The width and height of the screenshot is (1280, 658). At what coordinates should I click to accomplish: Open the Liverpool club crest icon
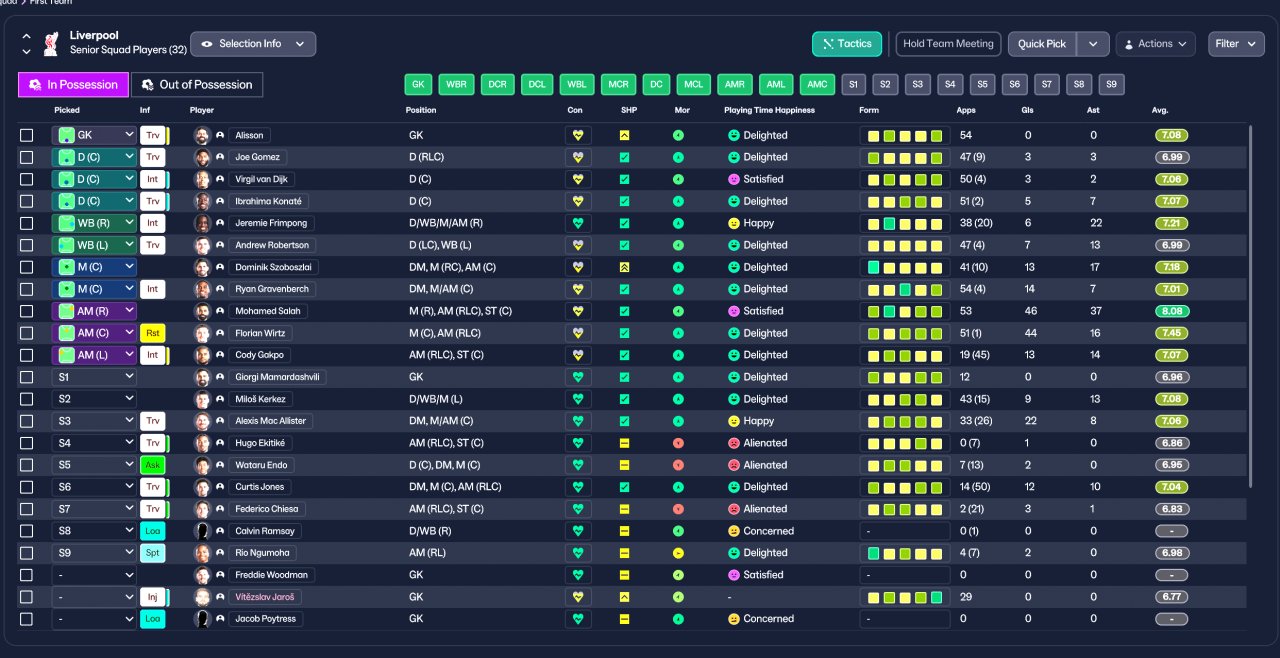point(51,43)
